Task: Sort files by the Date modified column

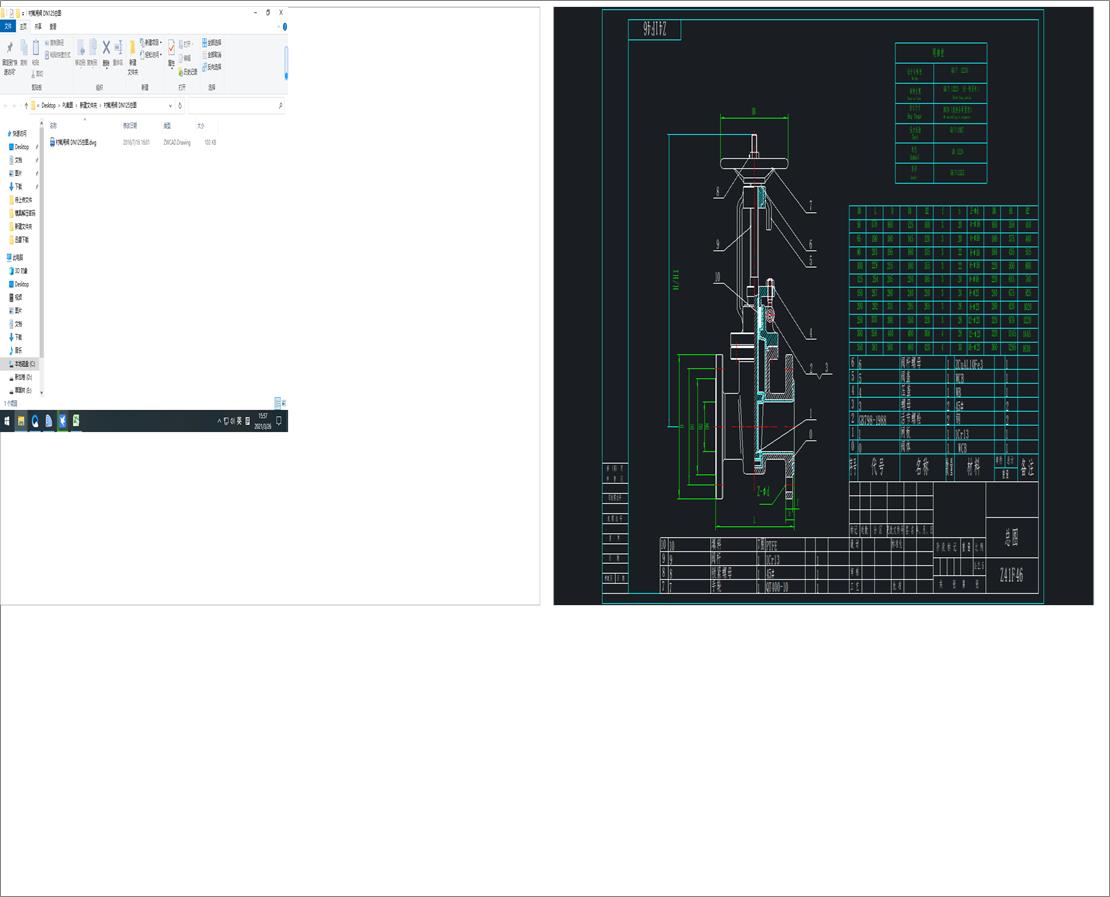Action: tap(130, 125)
